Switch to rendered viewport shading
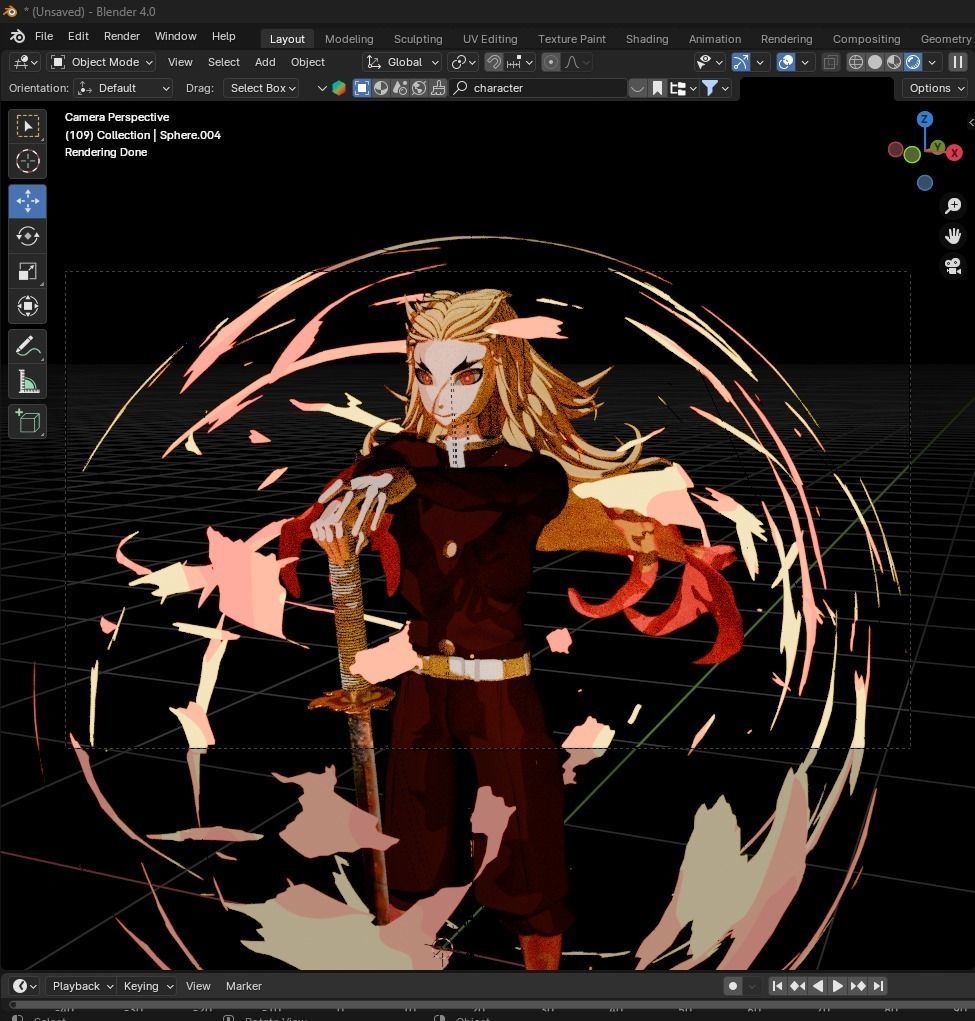This screenshot has height=1021, width=975. (x=913, y=63)
